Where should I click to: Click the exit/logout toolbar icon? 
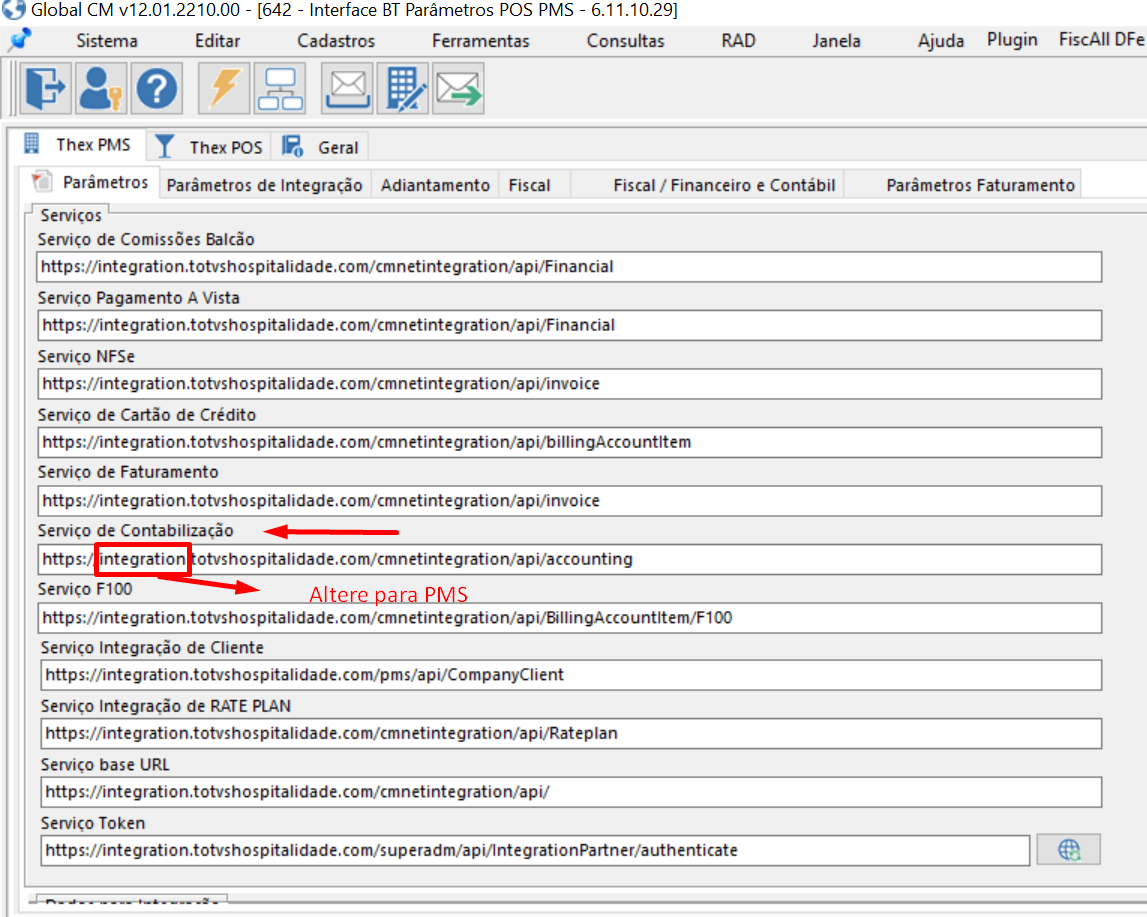[x=44, y=88]
